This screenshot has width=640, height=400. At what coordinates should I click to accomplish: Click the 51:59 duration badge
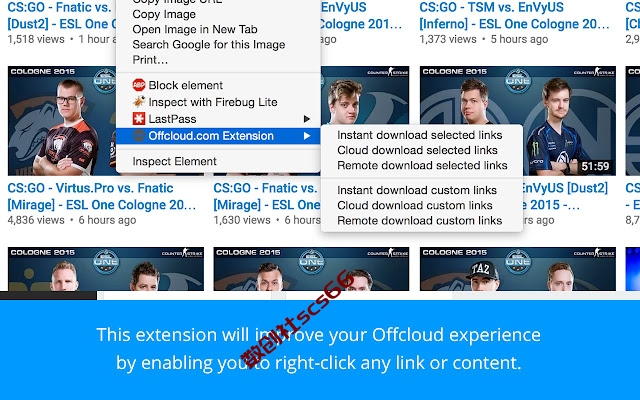595,166
